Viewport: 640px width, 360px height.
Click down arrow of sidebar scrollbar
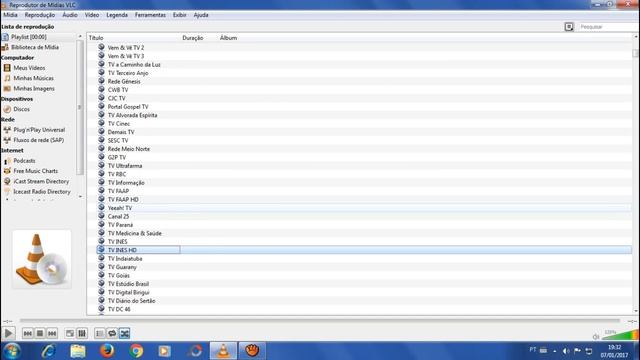80,196
